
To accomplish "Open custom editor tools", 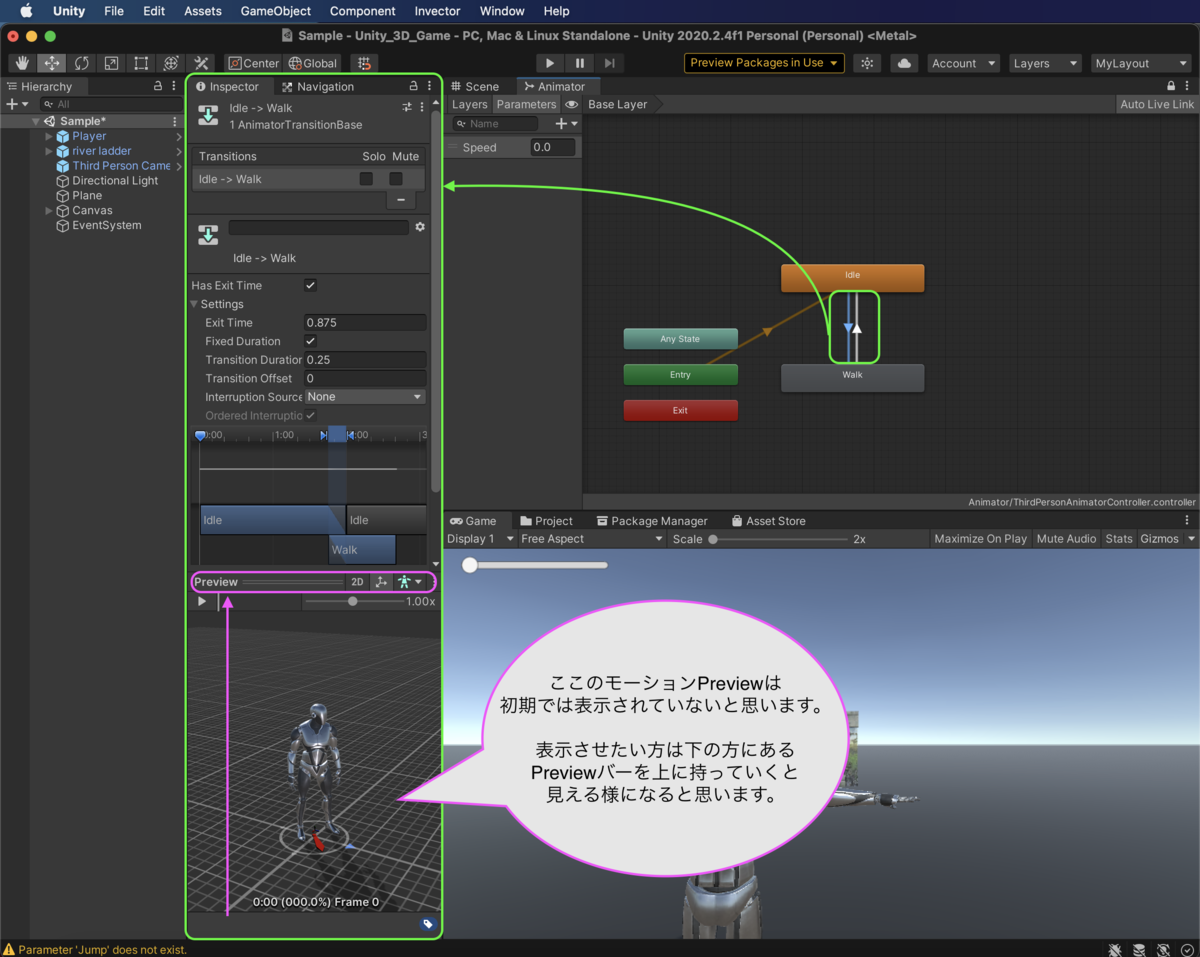I will (x=201, y=63).
